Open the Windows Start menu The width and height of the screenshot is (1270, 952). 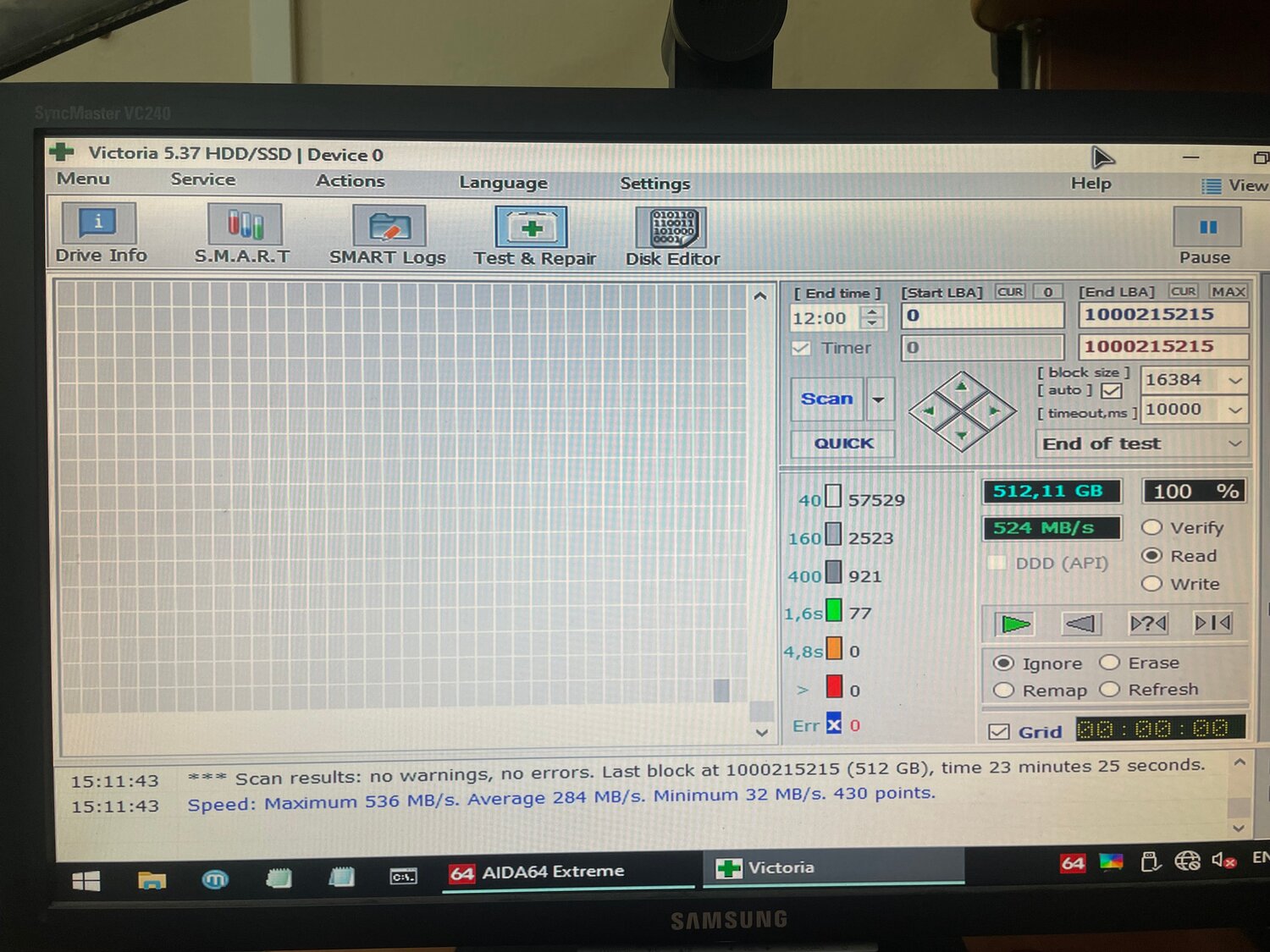pos(86,882)
